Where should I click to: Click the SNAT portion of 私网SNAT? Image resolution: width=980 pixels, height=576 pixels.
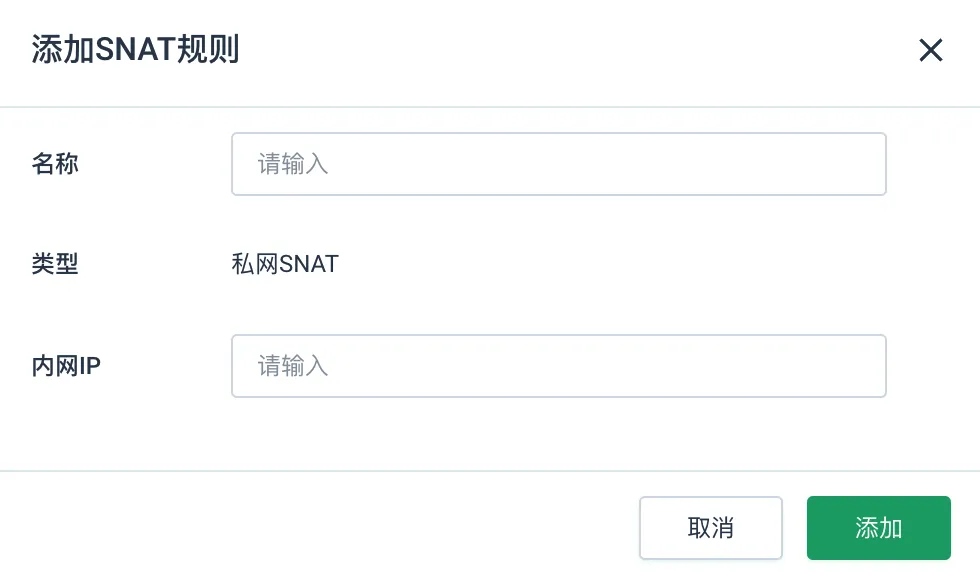coord(309,264)
